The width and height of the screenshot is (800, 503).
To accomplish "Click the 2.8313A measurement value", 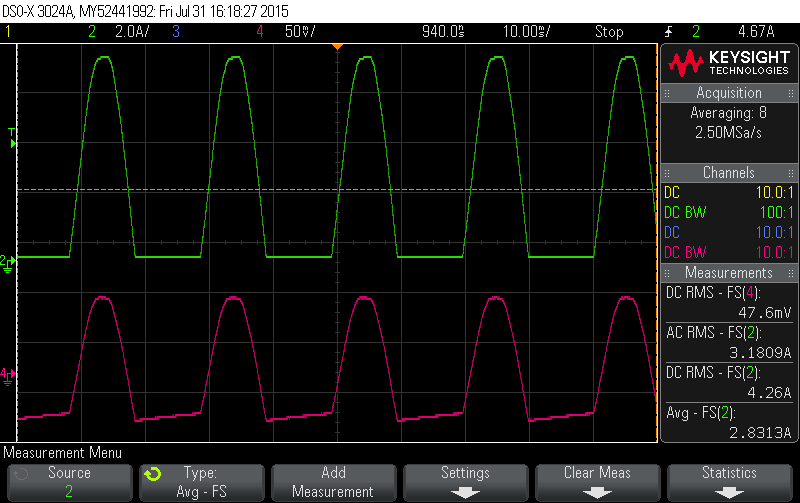I will [x=760, y=433].
